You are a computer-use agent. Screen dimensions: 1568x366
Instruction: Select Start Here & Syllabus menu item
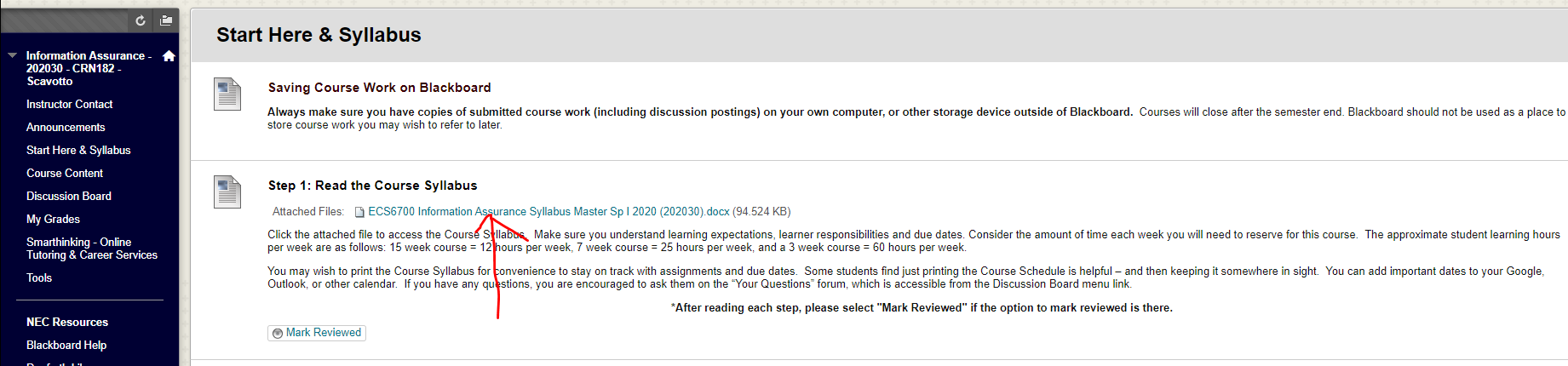pos(78,150)
